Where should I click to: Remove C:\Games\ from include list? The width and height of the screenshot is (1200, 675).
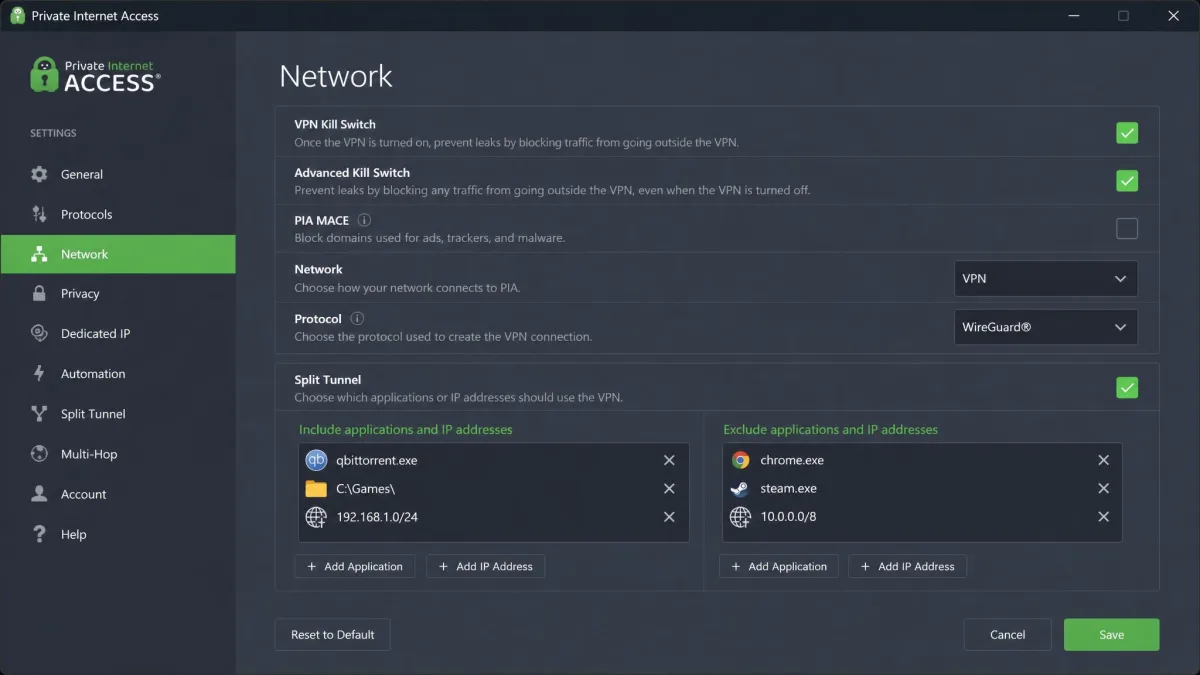669,489
